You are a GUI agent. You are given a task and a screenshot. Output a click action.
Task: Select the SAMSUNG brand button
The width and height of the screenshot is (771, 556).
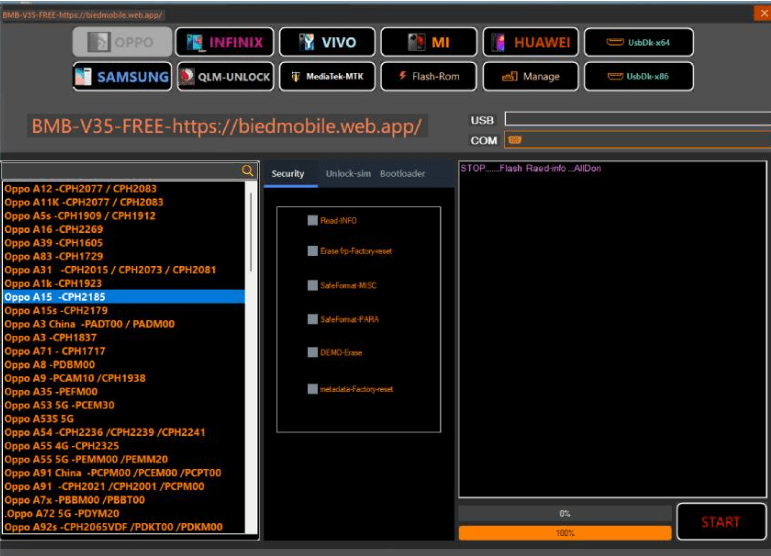click(x=120, y=76)
